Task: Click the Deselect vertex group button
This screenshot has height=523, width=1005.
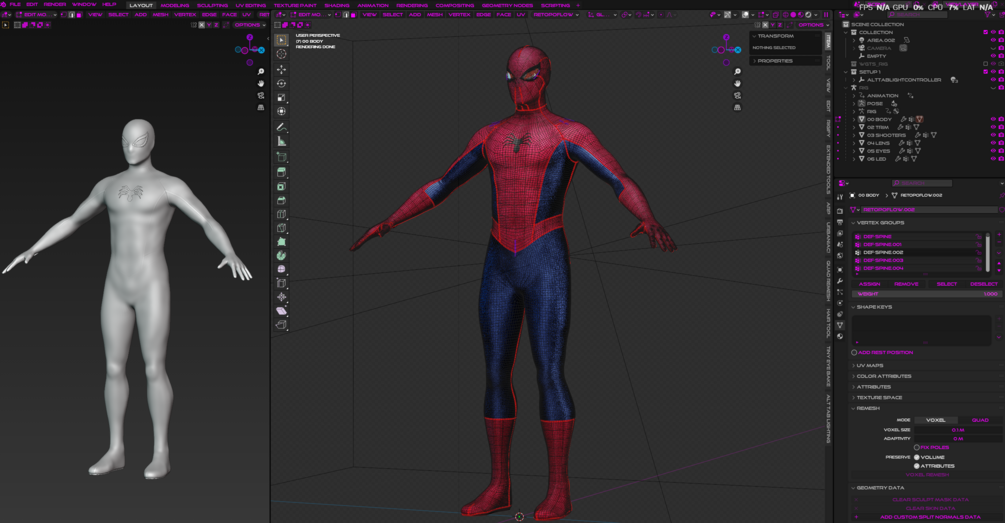Action: [x=983, y=284]
